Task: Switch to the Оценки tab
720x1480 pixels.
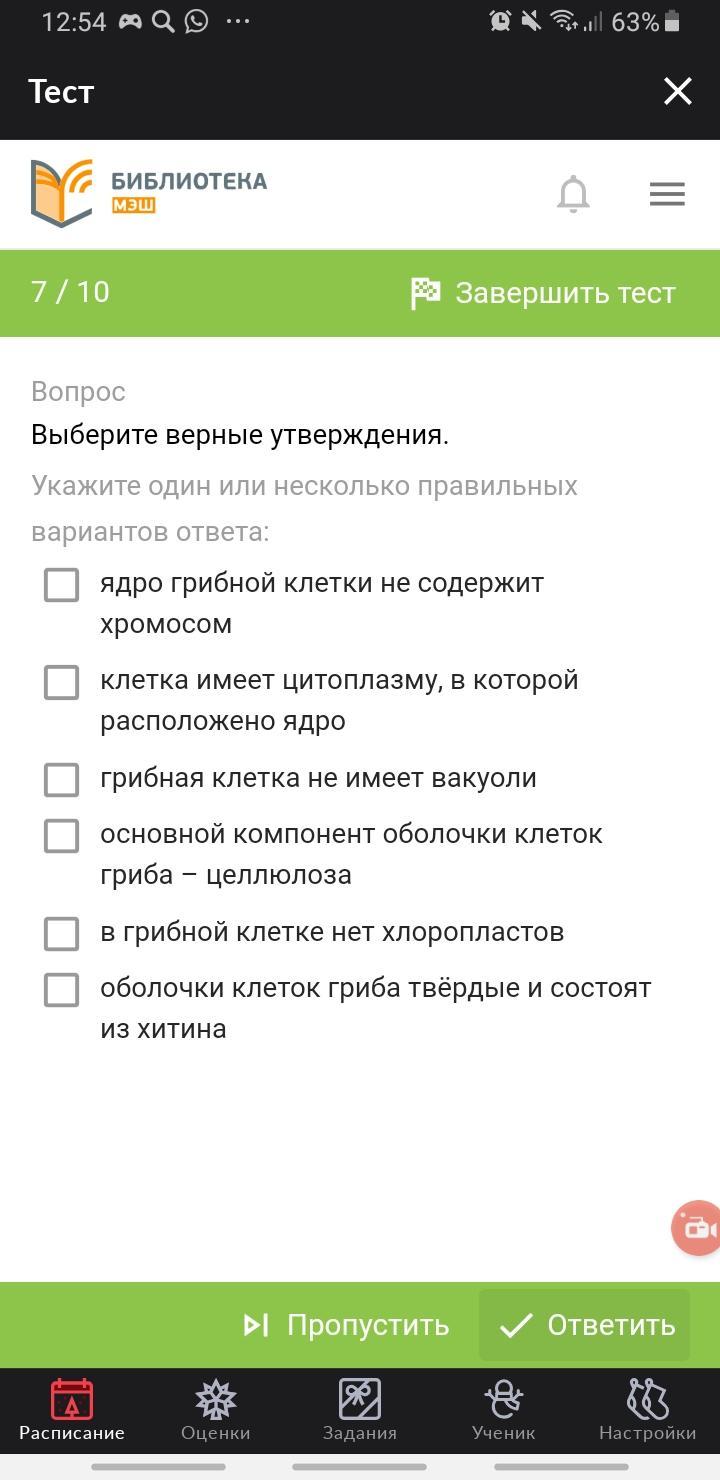Action: (x=216, y=1410)
